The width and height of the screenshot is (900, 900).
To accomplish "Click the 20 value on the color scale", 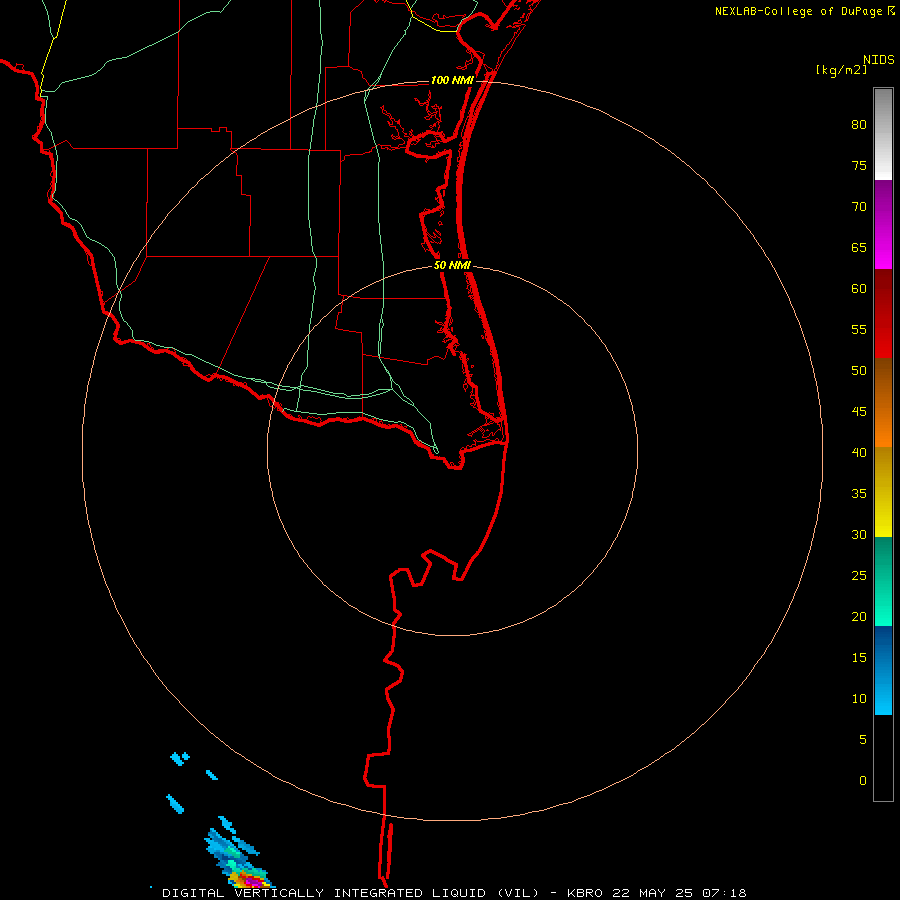I will click(859, 616).
